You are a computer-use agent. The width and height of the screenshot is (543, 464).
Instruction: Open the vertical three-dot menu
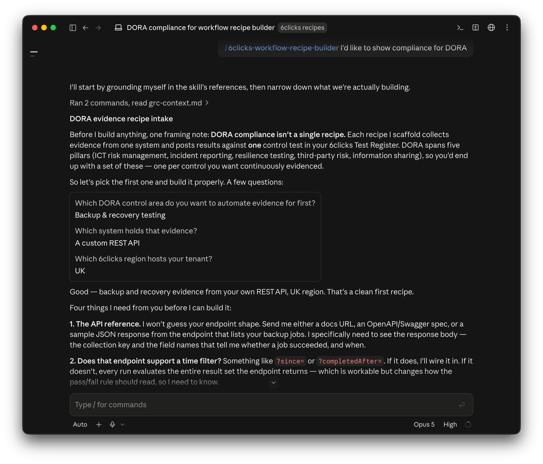(x=507, y=27)
